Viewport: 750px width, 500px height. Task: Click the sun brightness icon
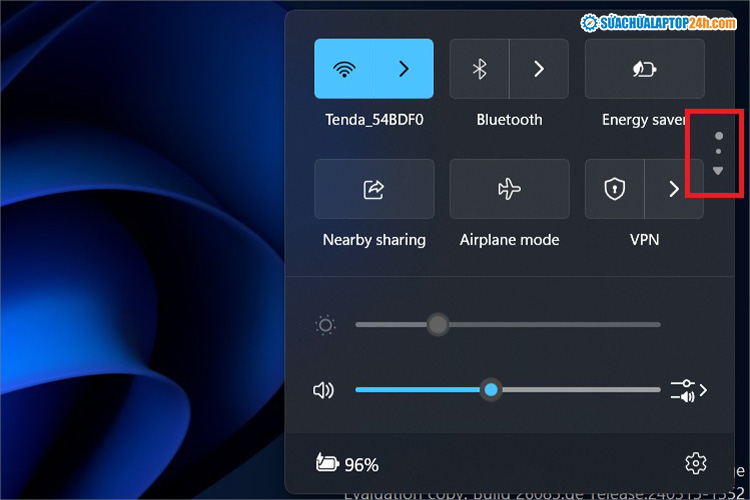coord(325,325)
